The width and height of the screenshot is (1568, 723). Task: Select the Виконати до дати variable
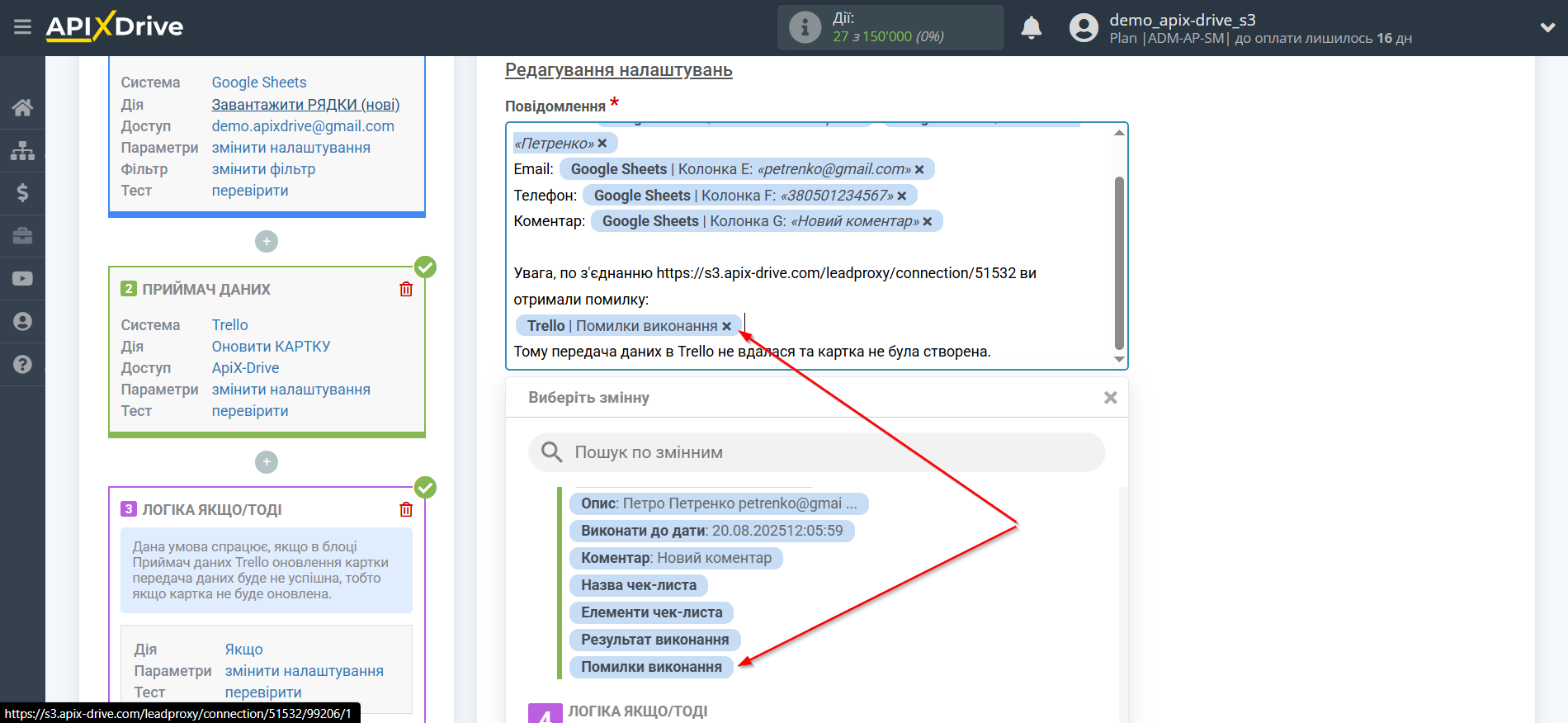pos(711,531)
